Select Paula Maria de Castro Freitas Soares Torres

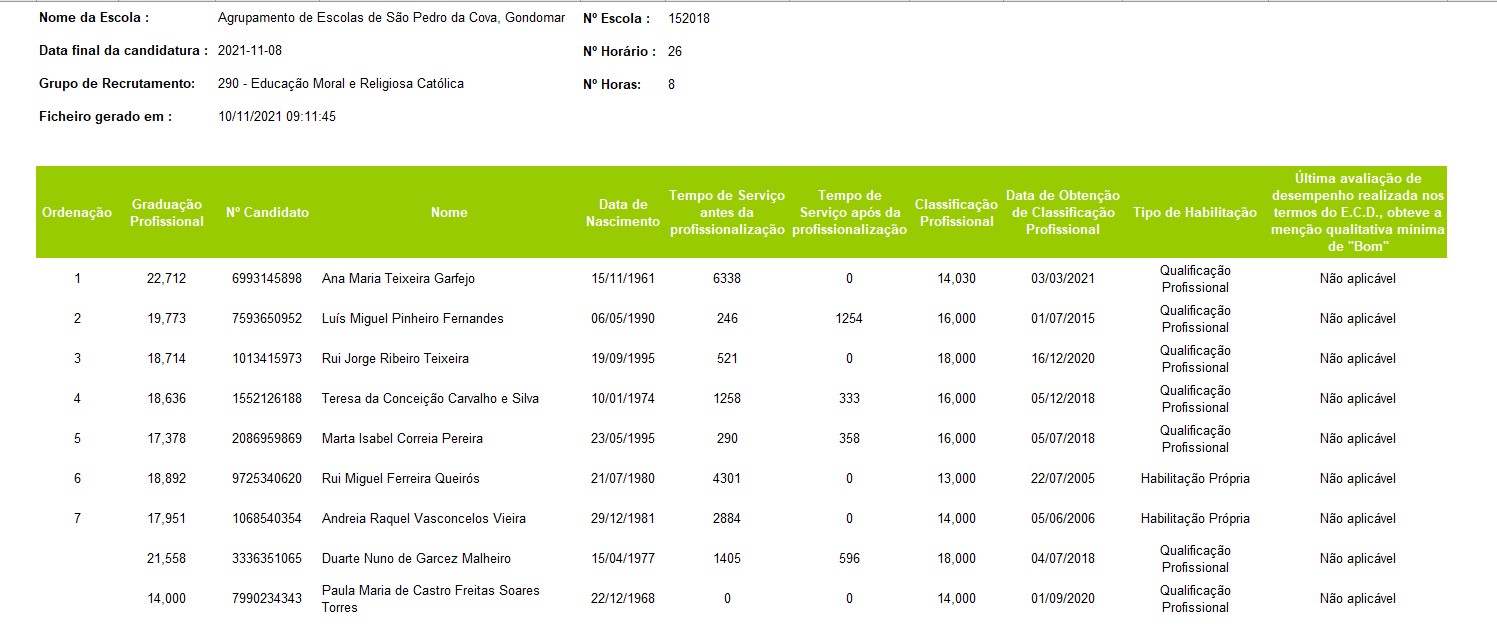click(430, 598)
